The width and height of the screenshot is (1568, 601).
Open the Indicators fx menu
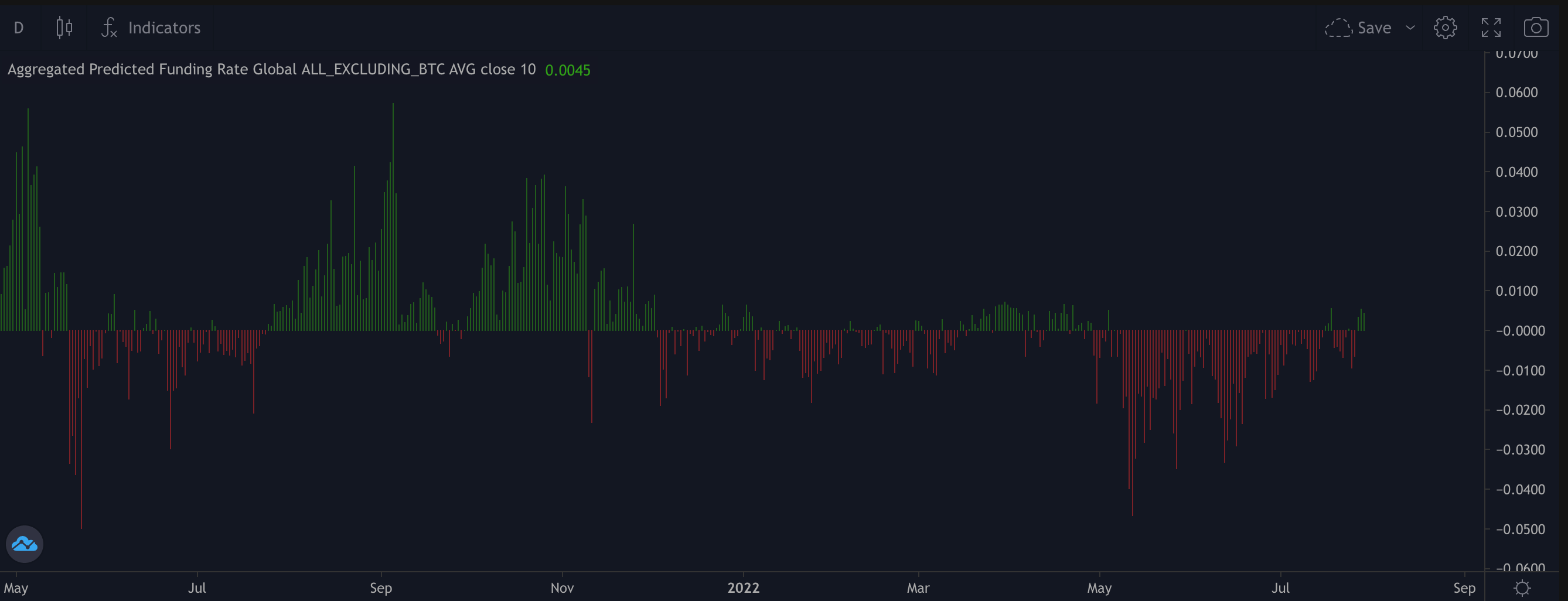151,28
